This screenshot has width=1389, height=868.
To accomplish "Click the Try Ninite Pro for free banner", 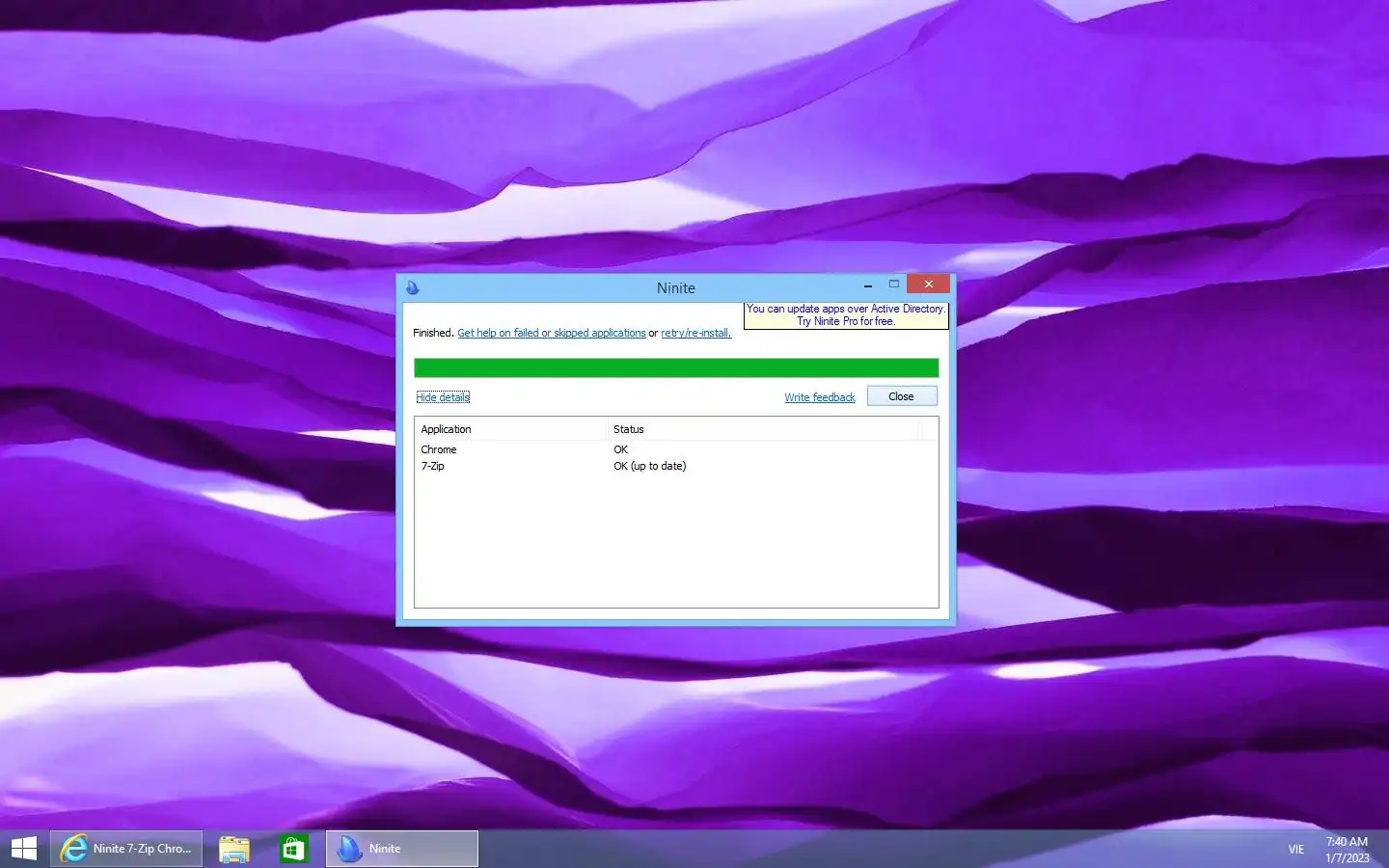I will click(x=846, y=315).
